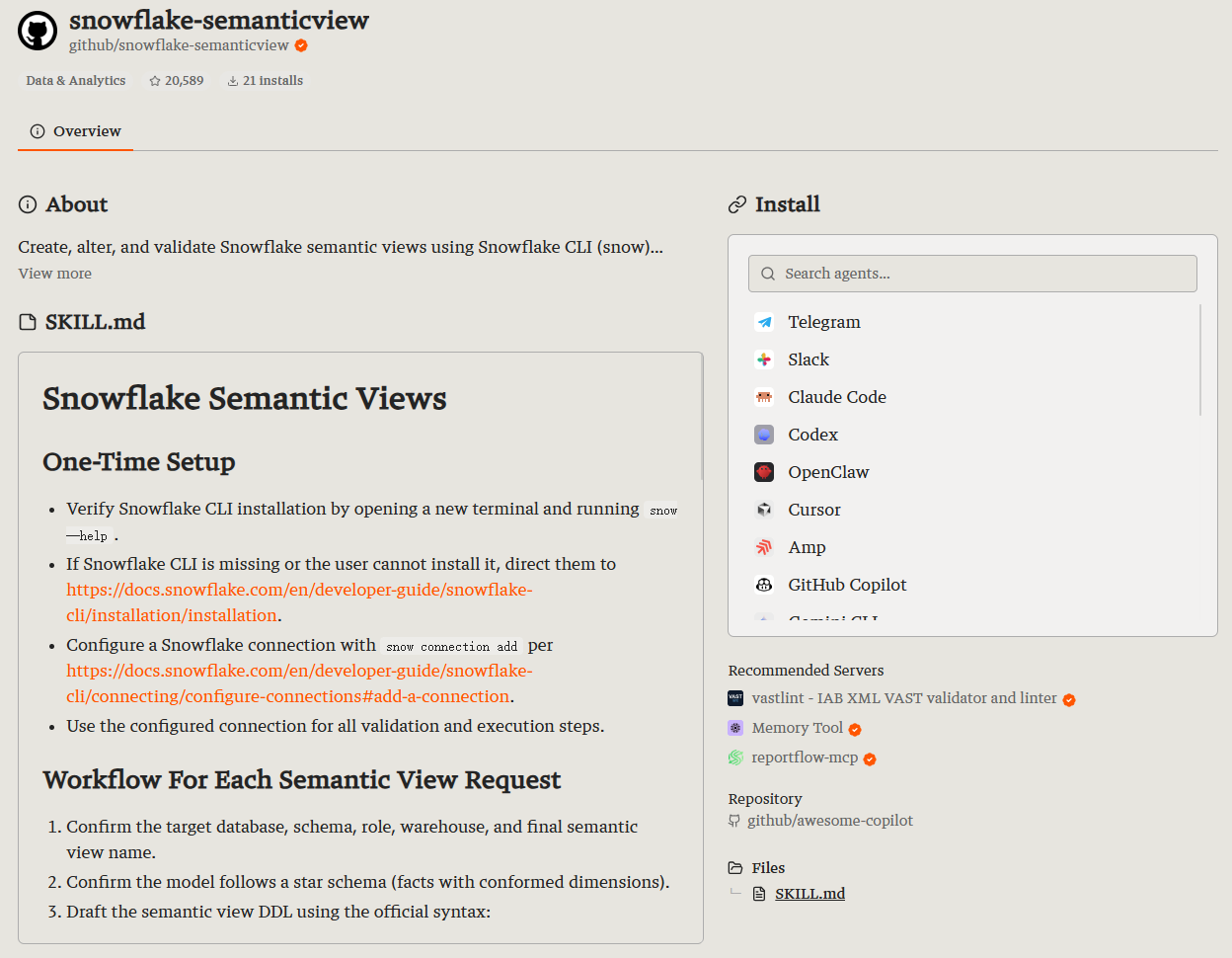Open the configure-connections docs link

pyautogui.click(x=299, y=683)
